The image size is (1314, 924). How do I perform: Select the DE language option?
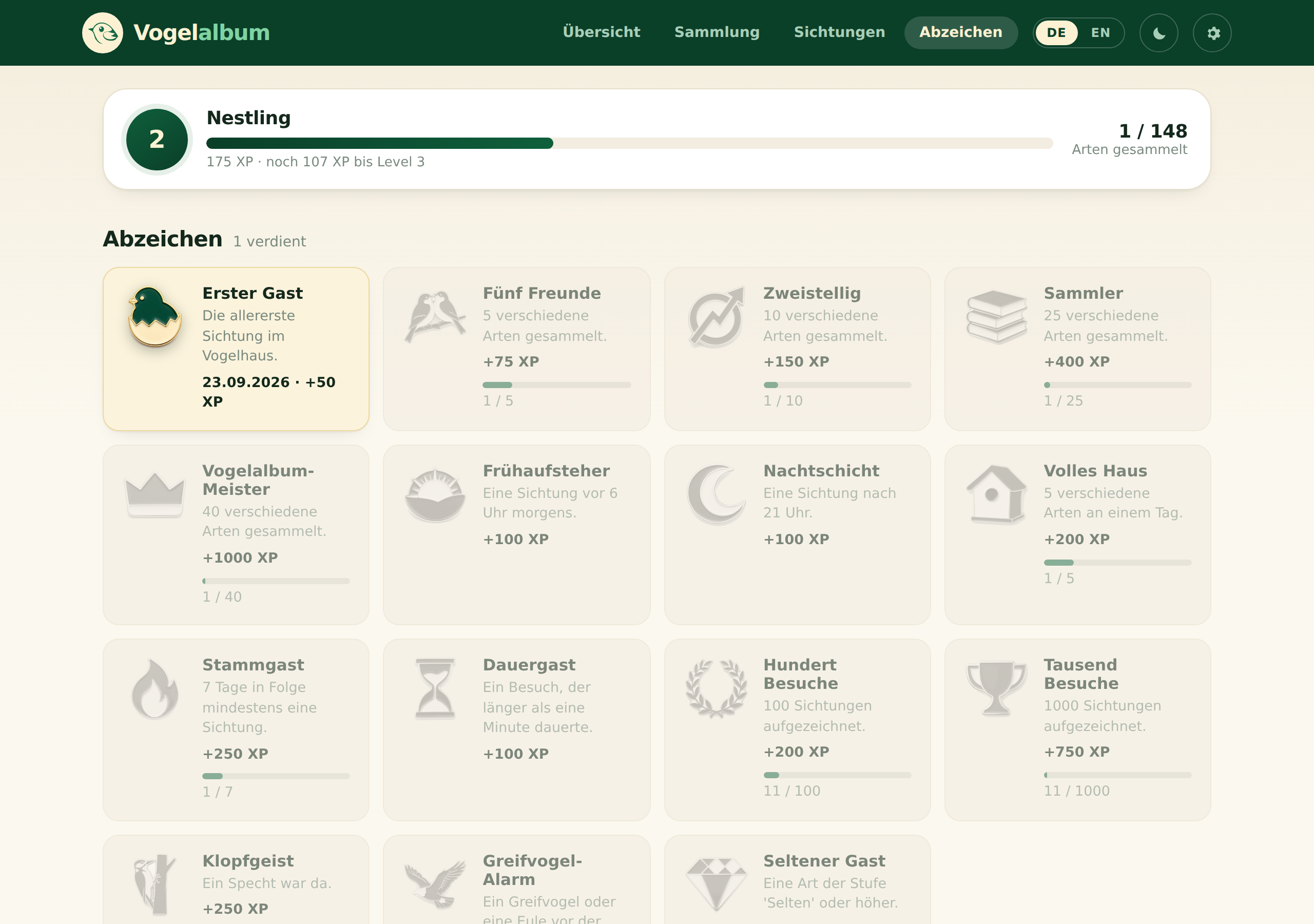[1056, 33]
